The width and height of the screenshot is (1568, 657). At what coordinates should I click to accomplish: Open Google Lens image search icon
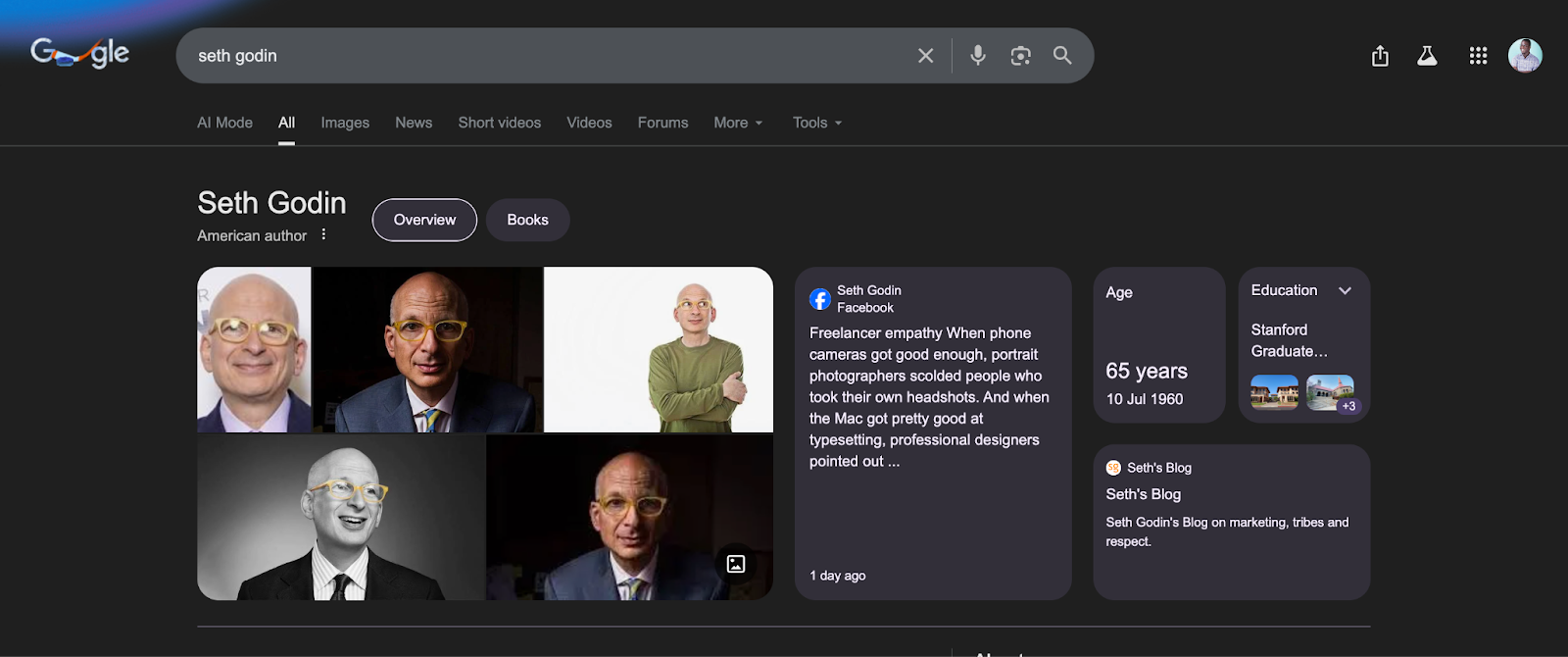click(1020, 56)
